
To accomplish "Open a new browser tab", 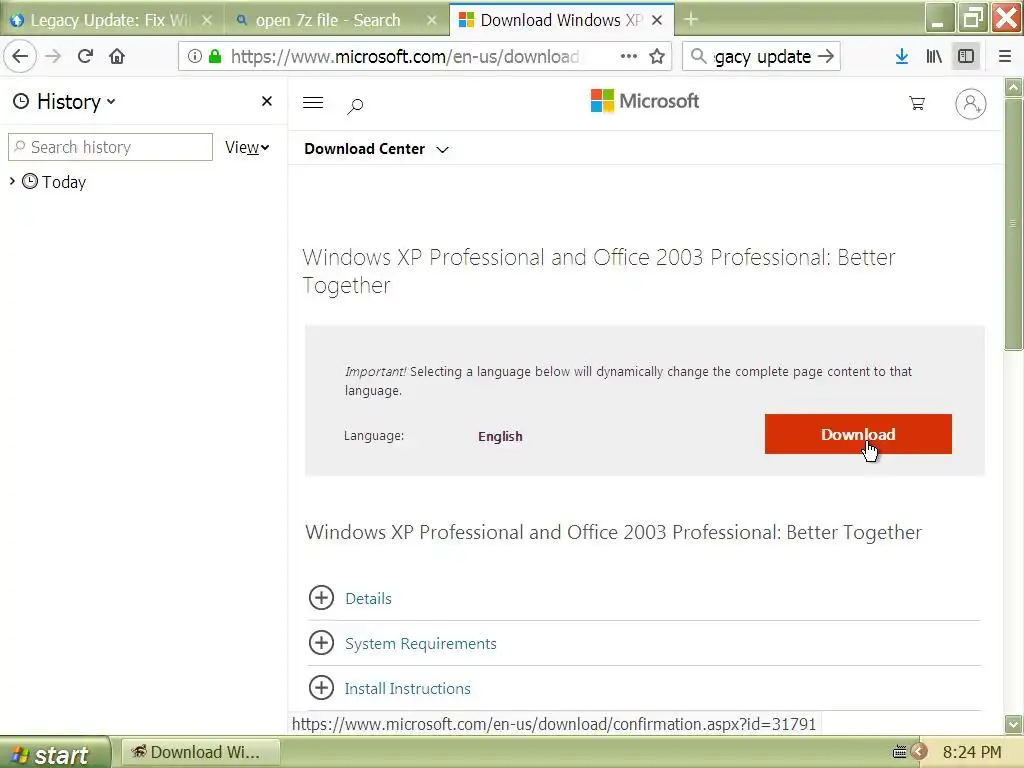I will point(691,20).
